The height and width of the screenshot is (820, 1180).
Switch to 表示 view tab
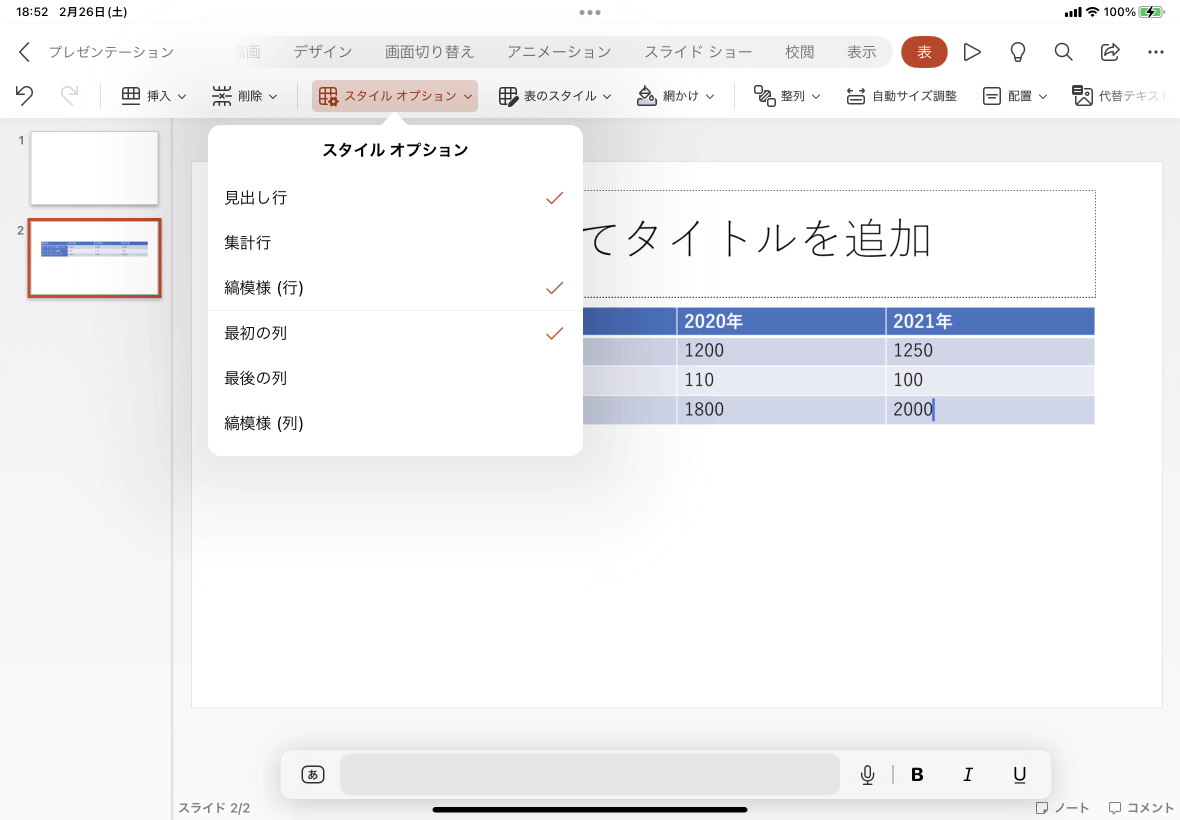click(x=862, y=52)
